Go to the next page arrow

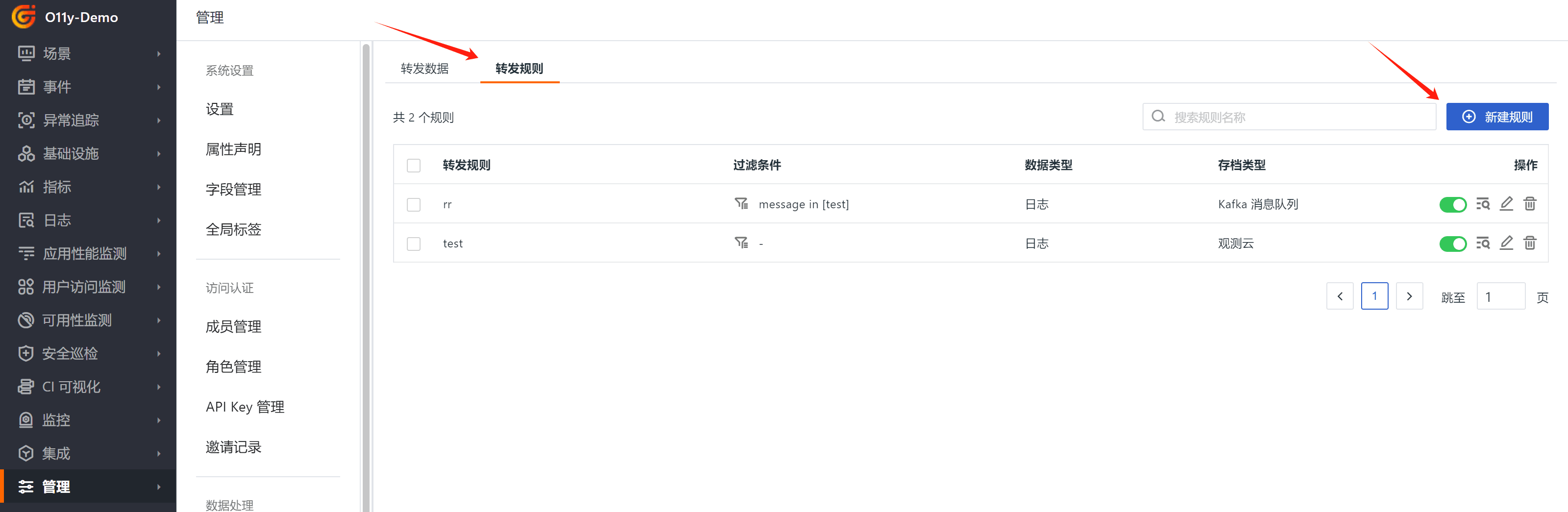click(1409, 296)
